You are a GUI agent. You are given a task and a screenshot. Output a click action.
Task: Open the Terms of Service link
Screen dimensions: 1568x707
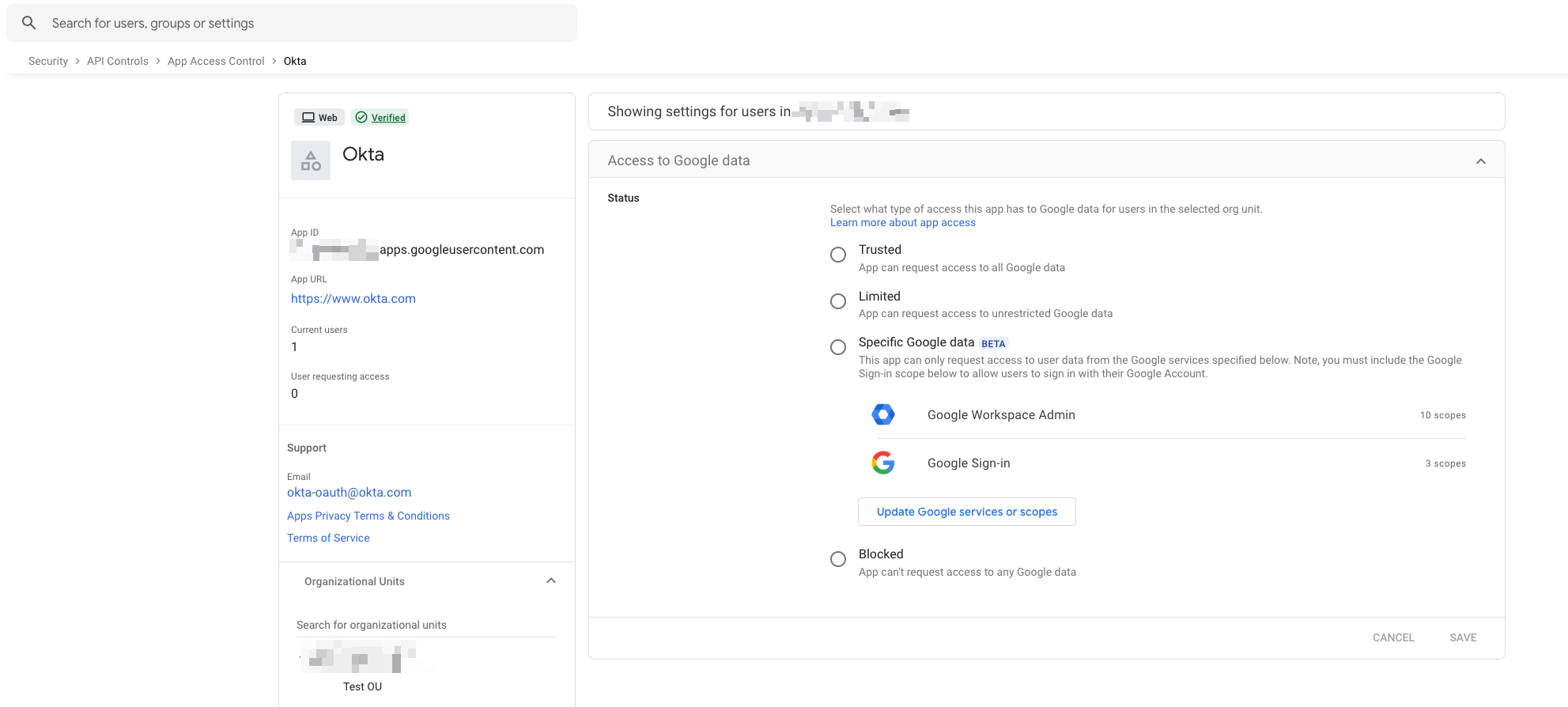tap(328, 538)
